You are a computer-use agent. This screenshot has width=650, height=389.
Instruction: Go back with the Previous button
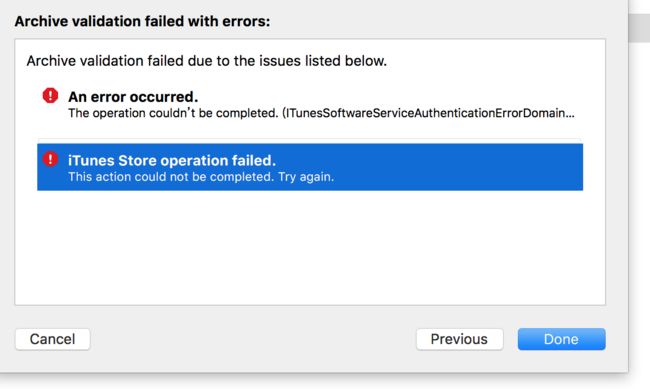click(x=459, y=339)
